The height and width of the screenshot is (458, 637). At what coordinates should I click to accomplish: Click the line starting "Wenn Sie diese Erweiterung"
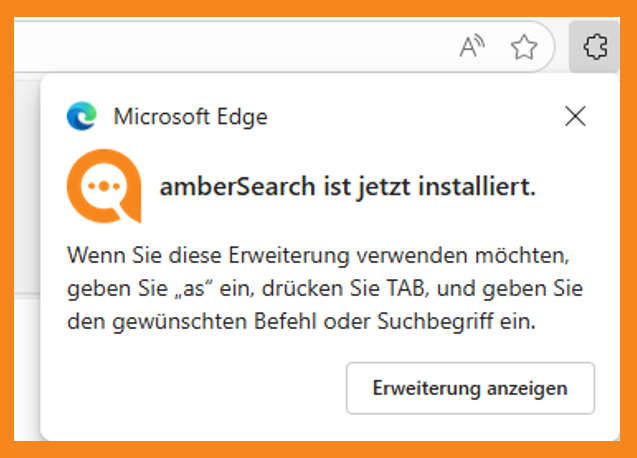318,256
